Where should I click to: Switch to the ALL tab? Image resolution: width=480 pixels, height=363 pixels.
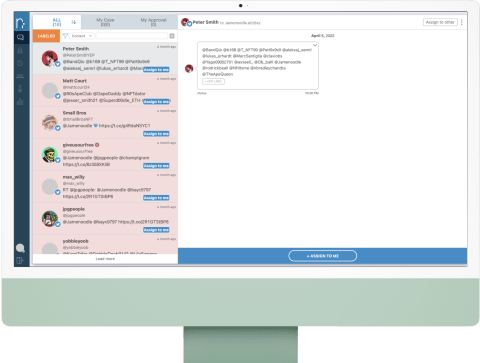click(57, 22)
